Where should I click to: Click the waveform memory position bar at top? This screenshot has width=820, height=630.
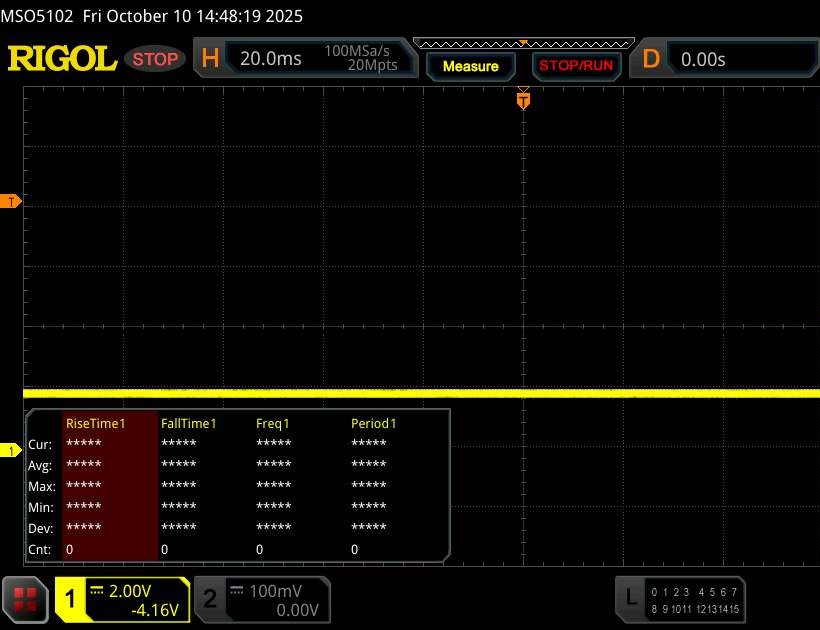point(522,43)
